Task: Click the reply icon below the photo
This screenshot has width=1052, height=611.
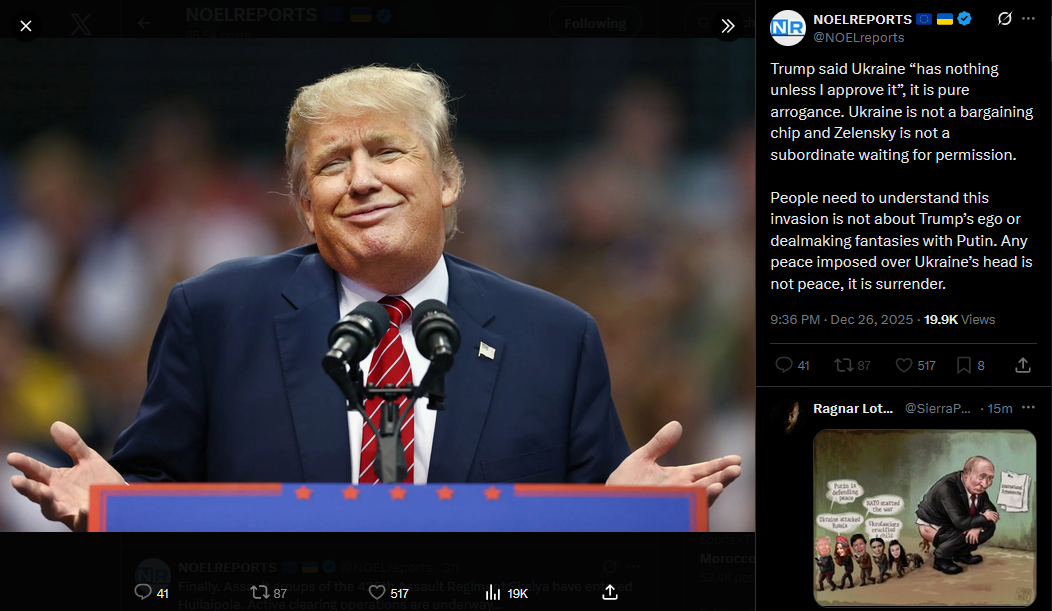Action: pyautogui.click(x=143, y=592)
